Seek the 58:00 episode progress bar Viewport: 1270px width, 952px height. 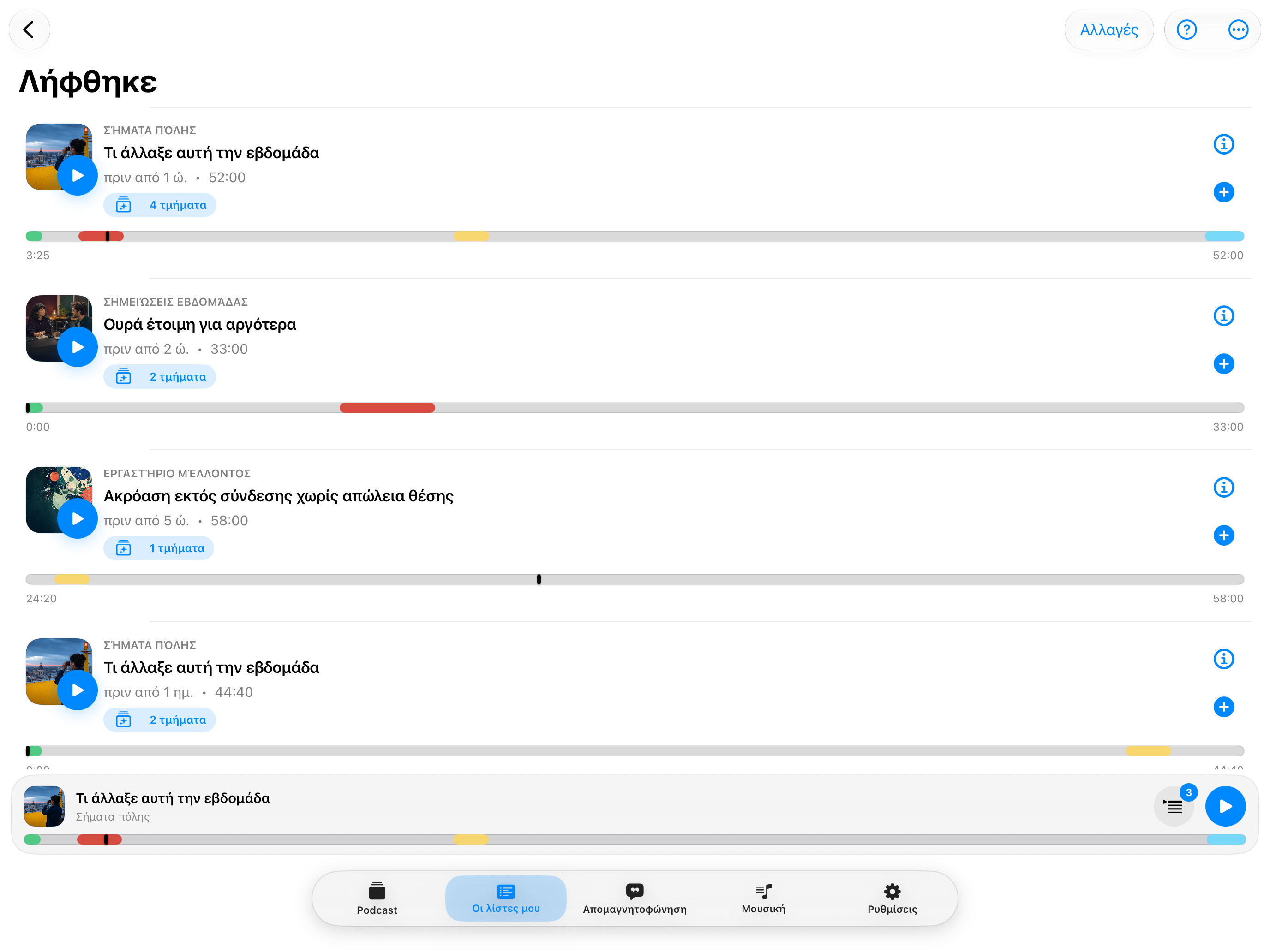[x=635, y=580]
